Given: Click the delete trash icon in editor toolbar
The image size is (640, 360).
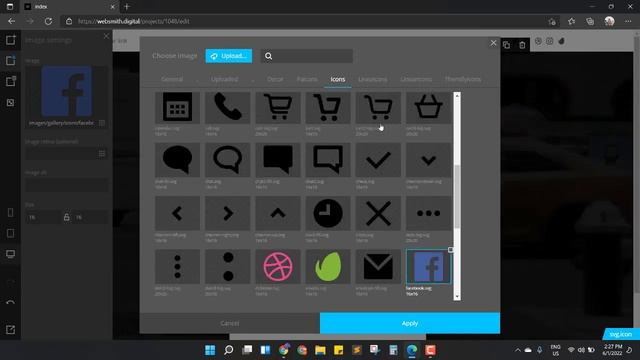Looking at the screenshot, I should (x=522, y=45).
